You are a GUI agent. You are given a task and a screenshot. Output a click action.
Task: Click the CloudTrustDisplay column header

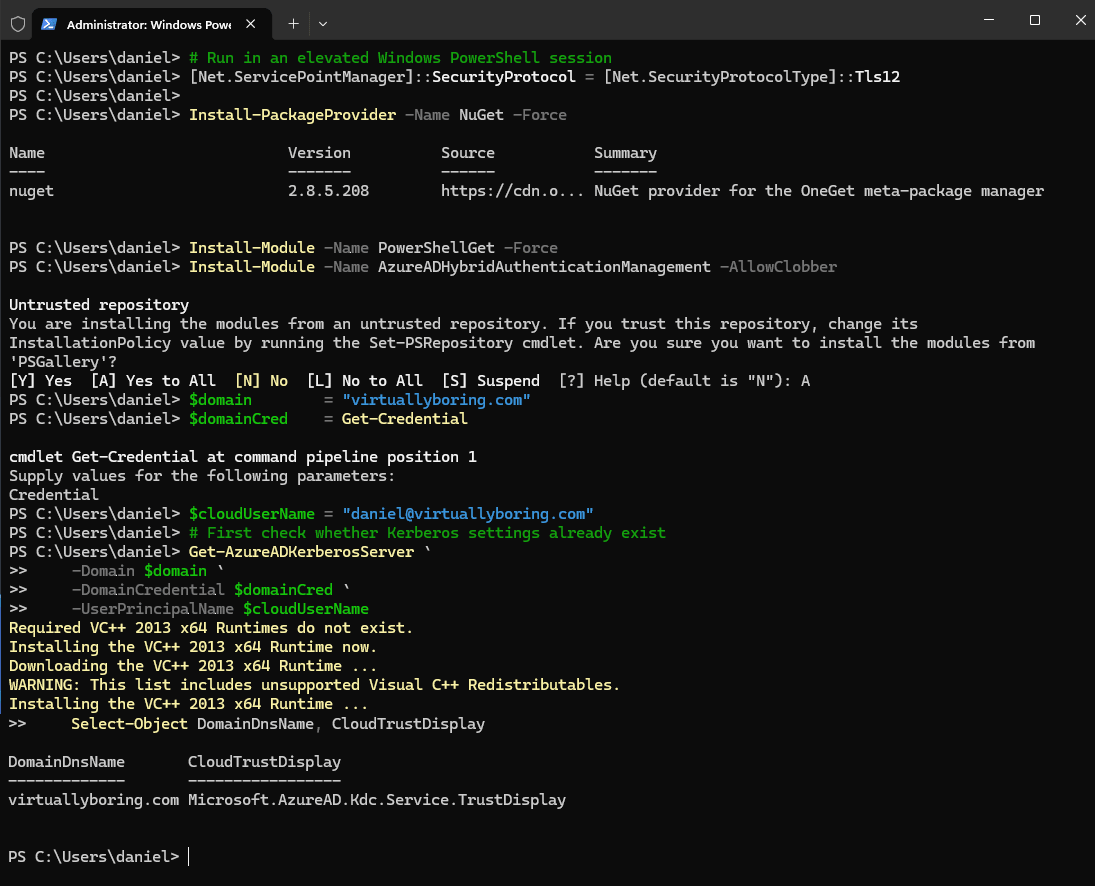(x=264, y=762)
